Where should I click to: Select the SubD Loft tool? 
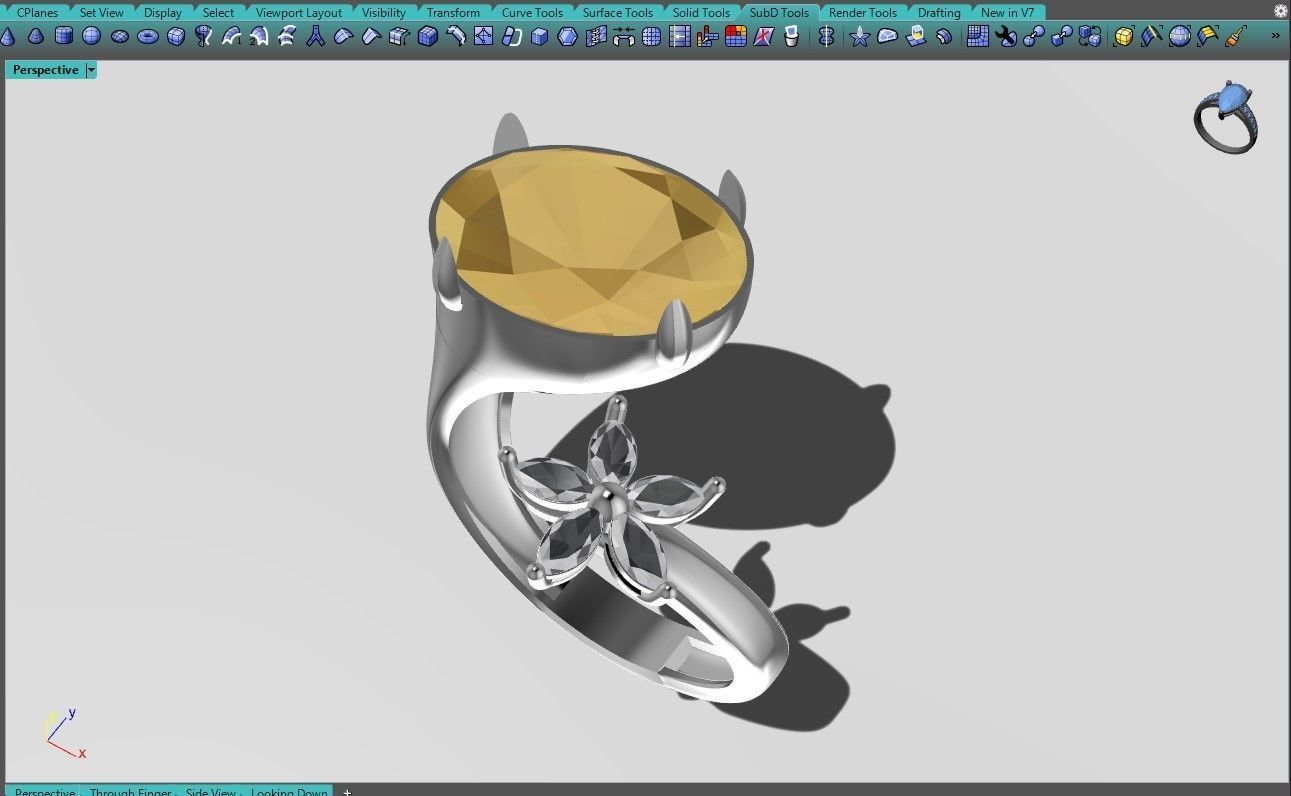tap(288, 37)
